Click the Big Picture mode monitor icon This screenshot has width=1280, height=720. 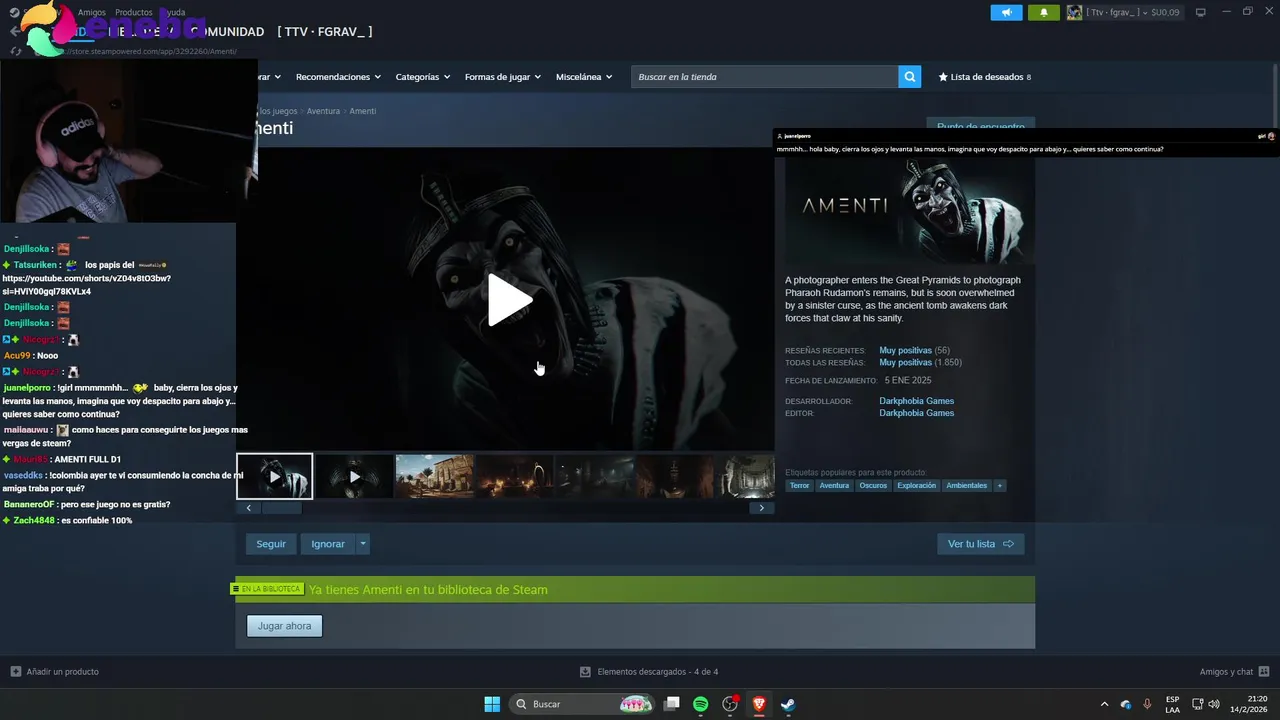[1201, 12]
